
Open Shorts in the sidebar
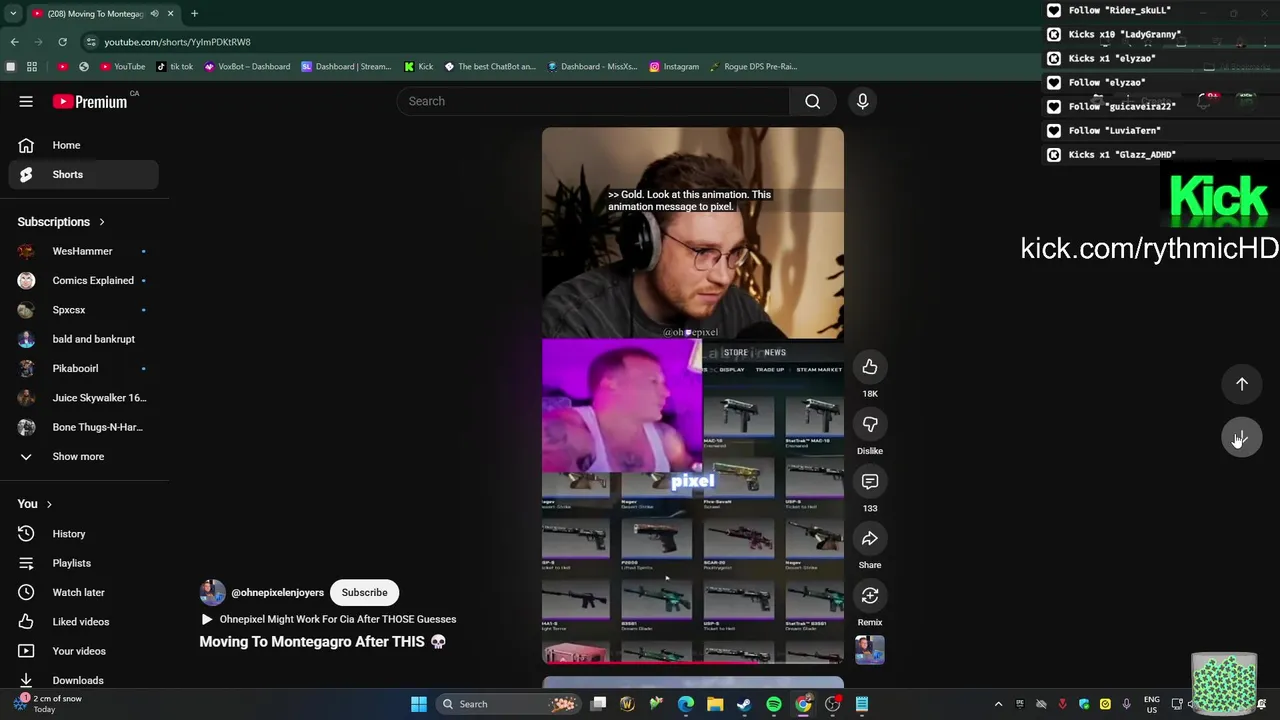pyautogui.click(x=84, y=174)
